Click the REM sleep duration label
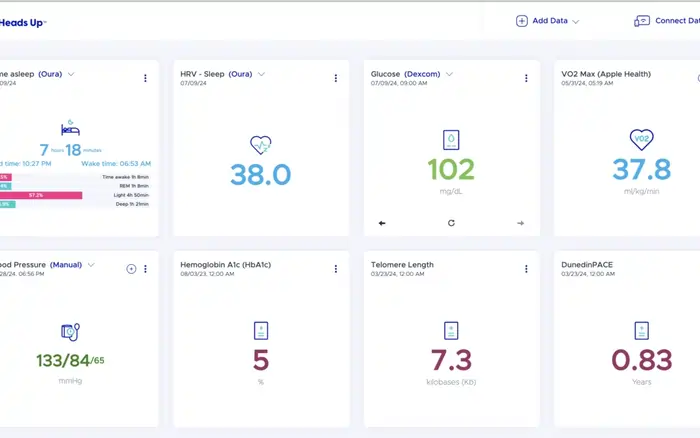The image size is (700, 438). coord(134,186)
